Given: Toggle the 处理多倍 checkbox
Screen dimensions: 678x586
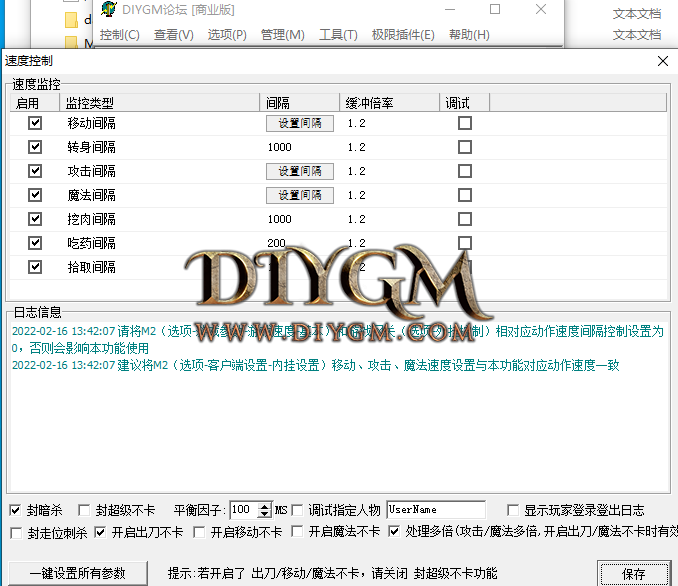Looking at the screenshot, I should 394,531.
